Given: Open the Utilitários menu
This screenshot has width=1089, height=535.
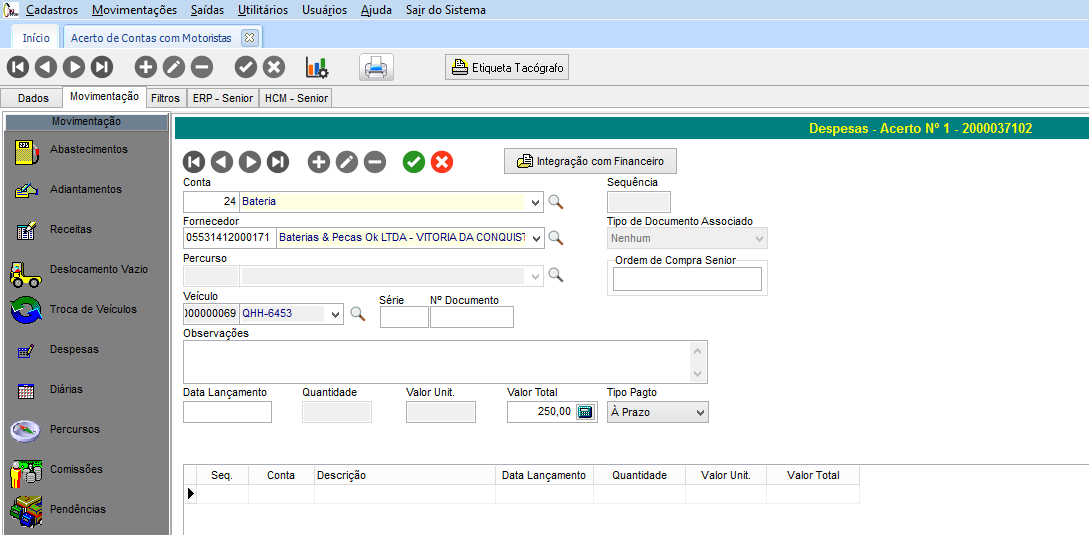Looking at the screenshot, I should [x=263, y=10].
